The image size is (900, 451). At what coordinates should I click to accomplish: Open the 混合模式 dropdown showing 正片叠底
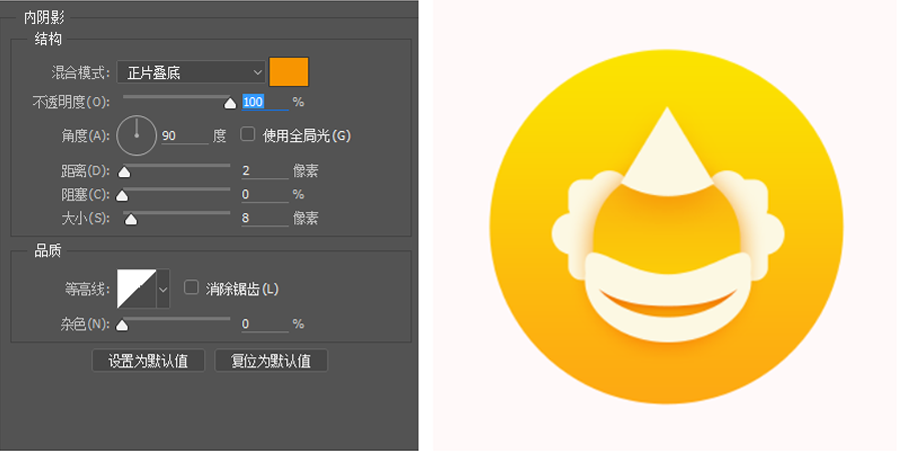pyautogui.click(x=191, y=72)
